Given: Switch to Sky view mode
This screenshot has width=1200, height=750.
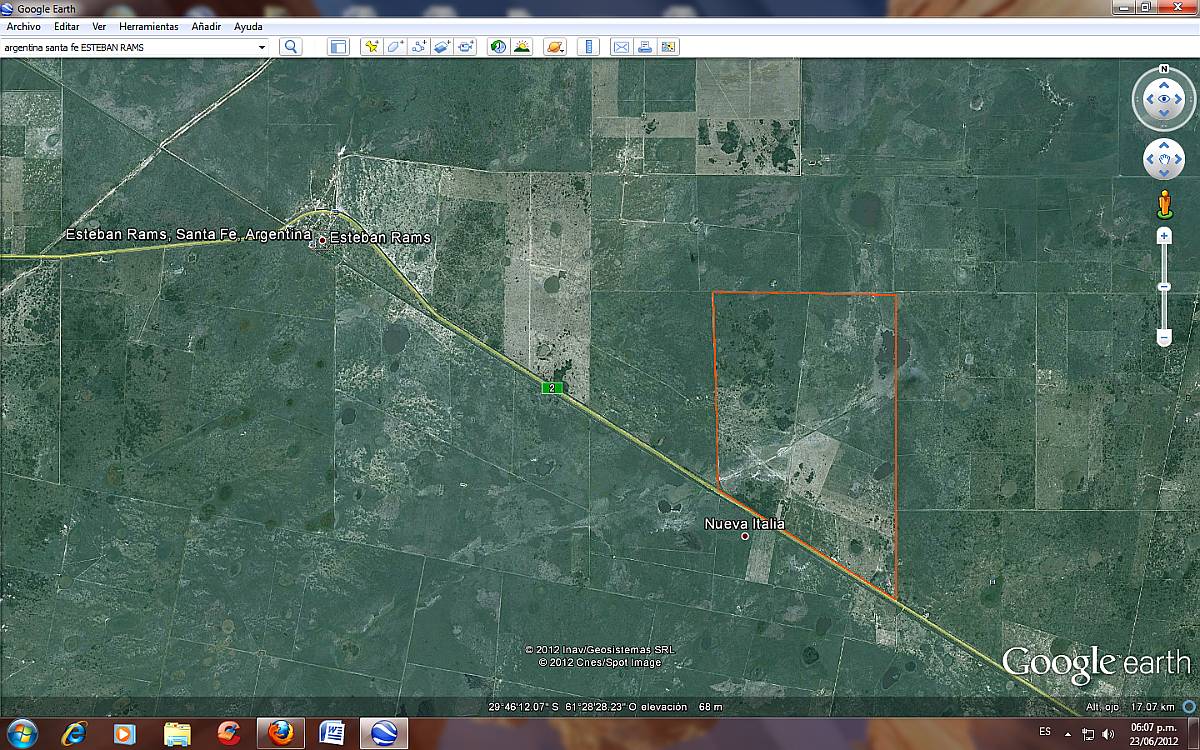Looking at the screenshot, I should point(554,45).
